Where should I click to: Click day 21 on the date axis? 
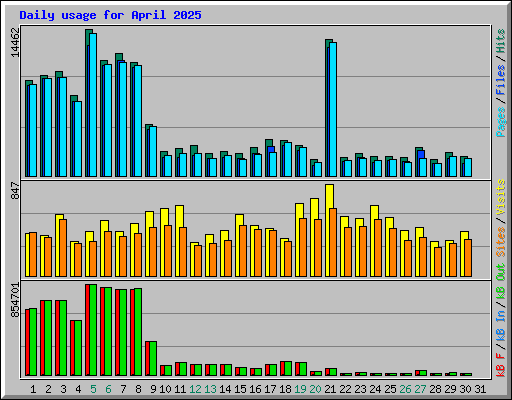[330, 389]
